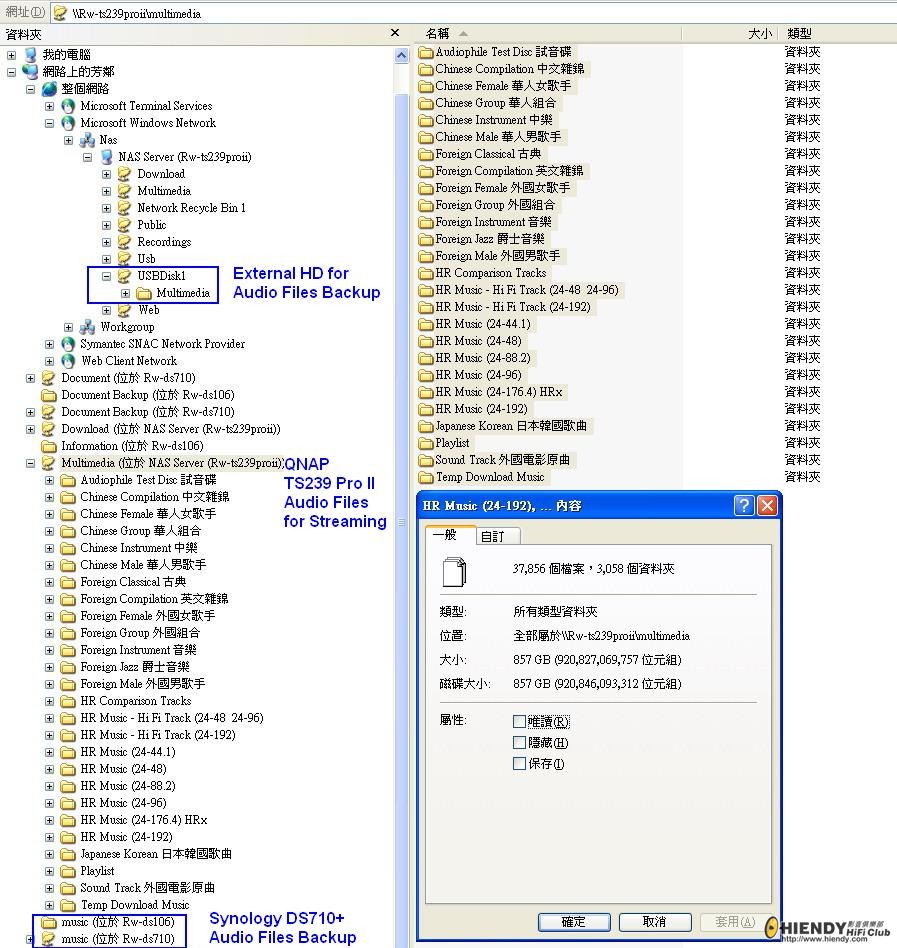Click the 取消 (Cancel) button

click(x=655, y=921)
